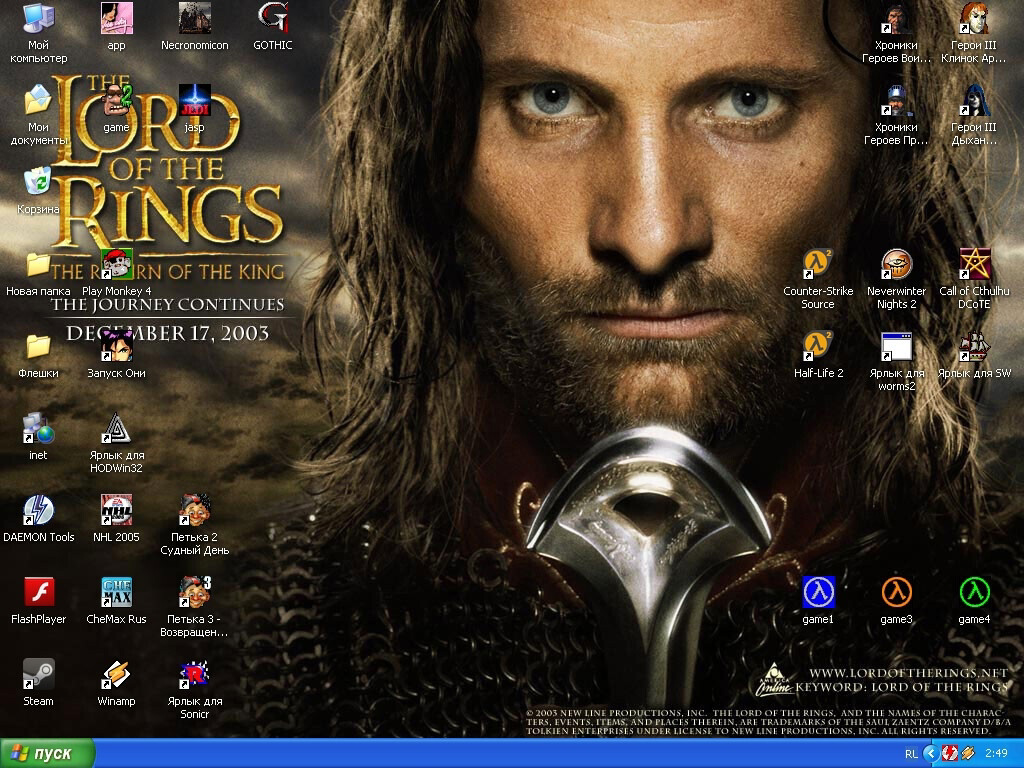
Task: Select the Necronomicon desktop icon
Action: click(x=195, y=18)
